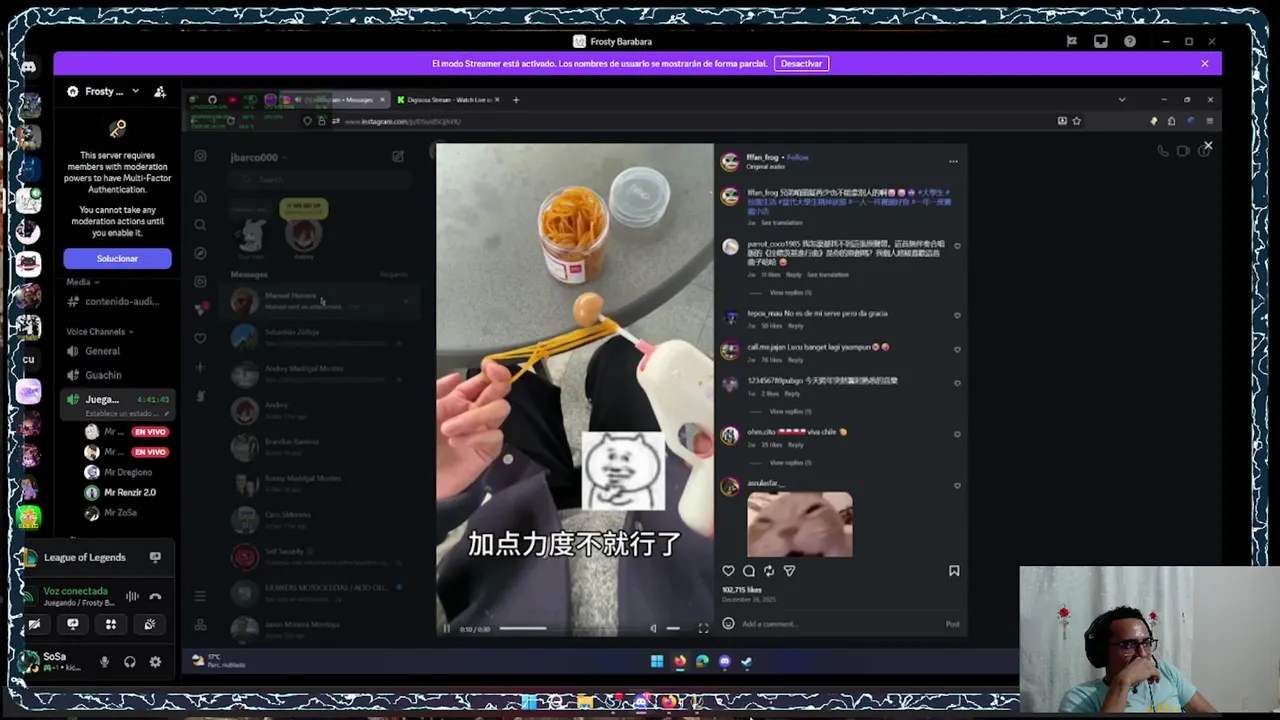Open the soundboard in voice panel
1280x720 pixels.
tap(150, 624)
